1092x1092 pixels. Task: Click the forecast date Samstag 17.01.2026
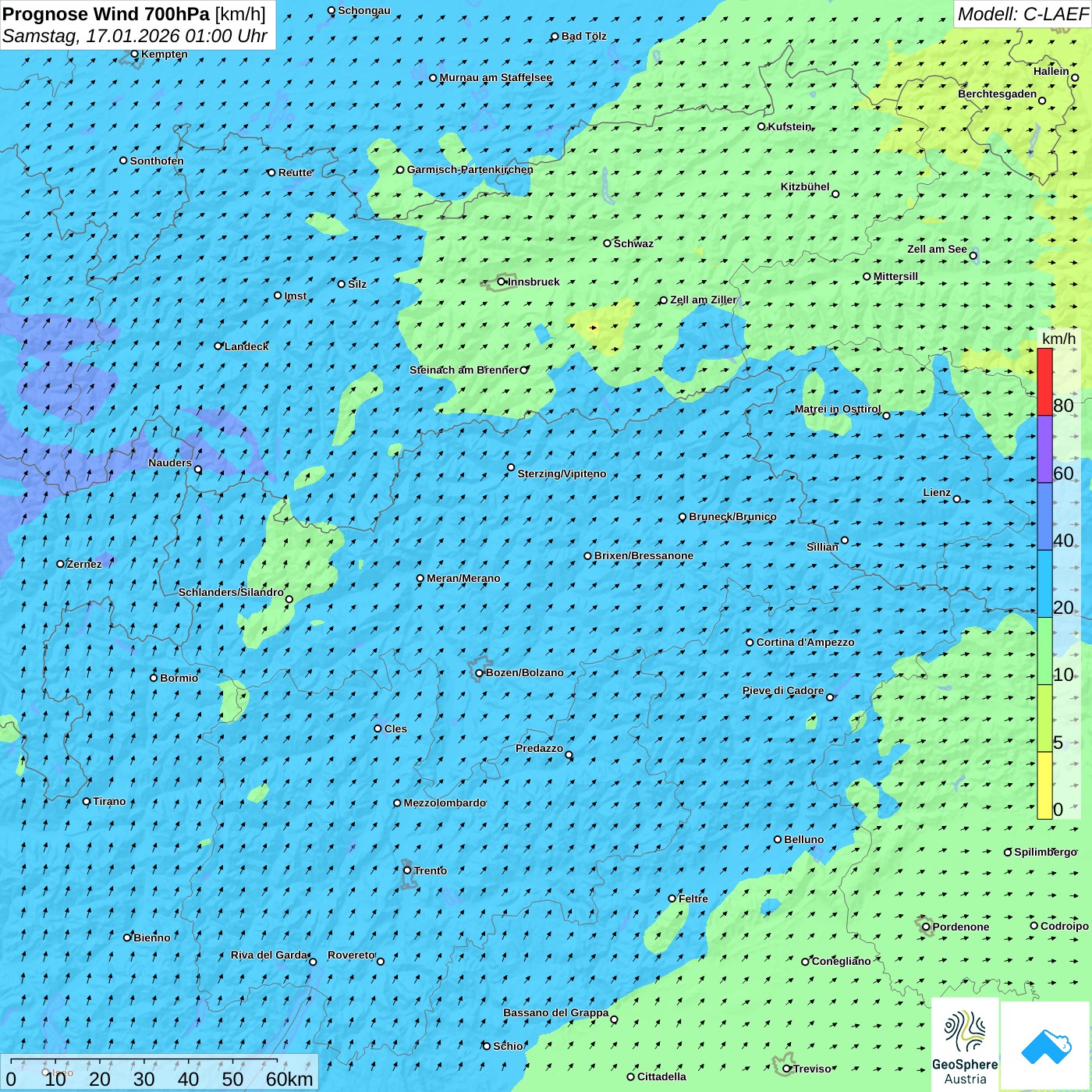(134, 36)
